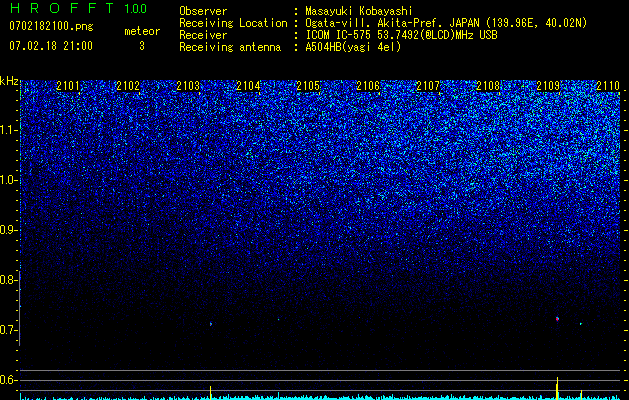Click the 0.7 kHz axis label

point(8,330)
